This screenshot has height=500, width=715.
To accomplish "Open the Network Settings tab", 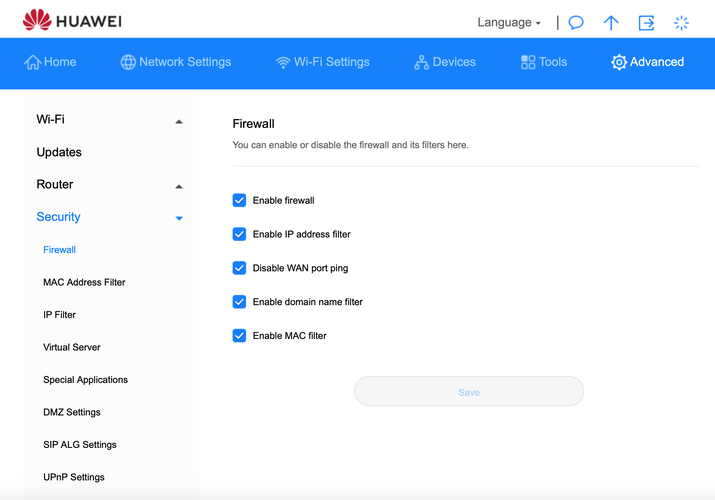I will [176, 62].
